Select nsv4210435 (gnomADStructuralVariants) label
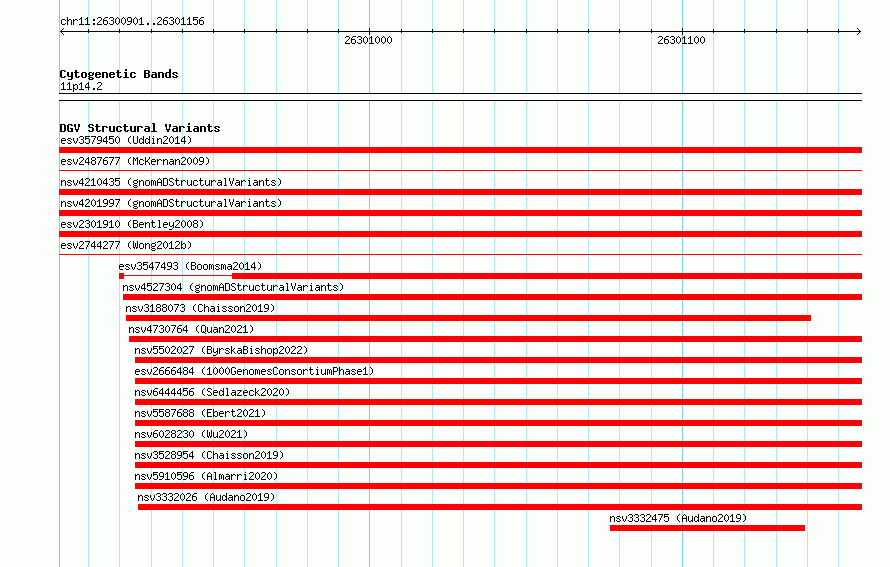 click(x=171, y=182)
